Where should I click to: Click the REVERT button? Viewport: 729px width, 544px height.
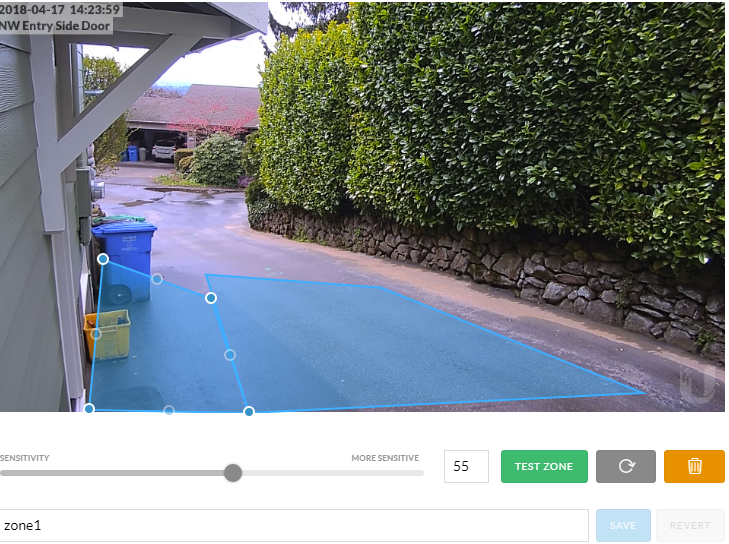click(690, 525)
